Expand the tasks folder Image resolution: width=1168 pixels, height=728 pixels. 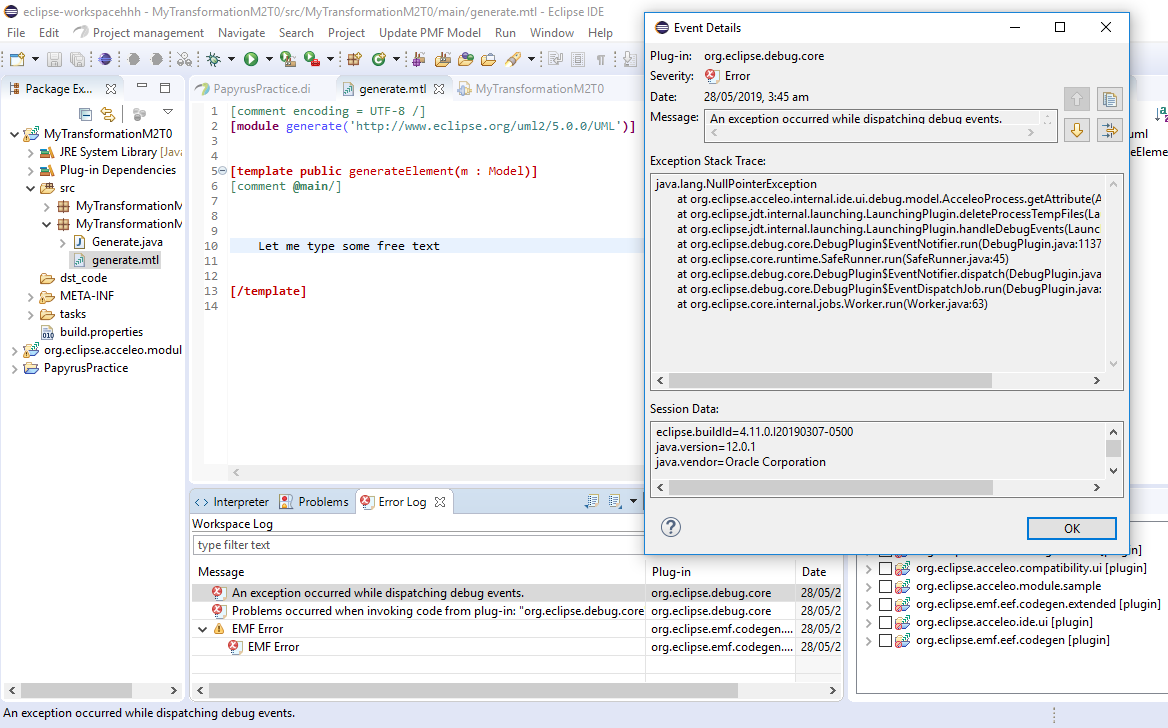(x=31, y=314)
